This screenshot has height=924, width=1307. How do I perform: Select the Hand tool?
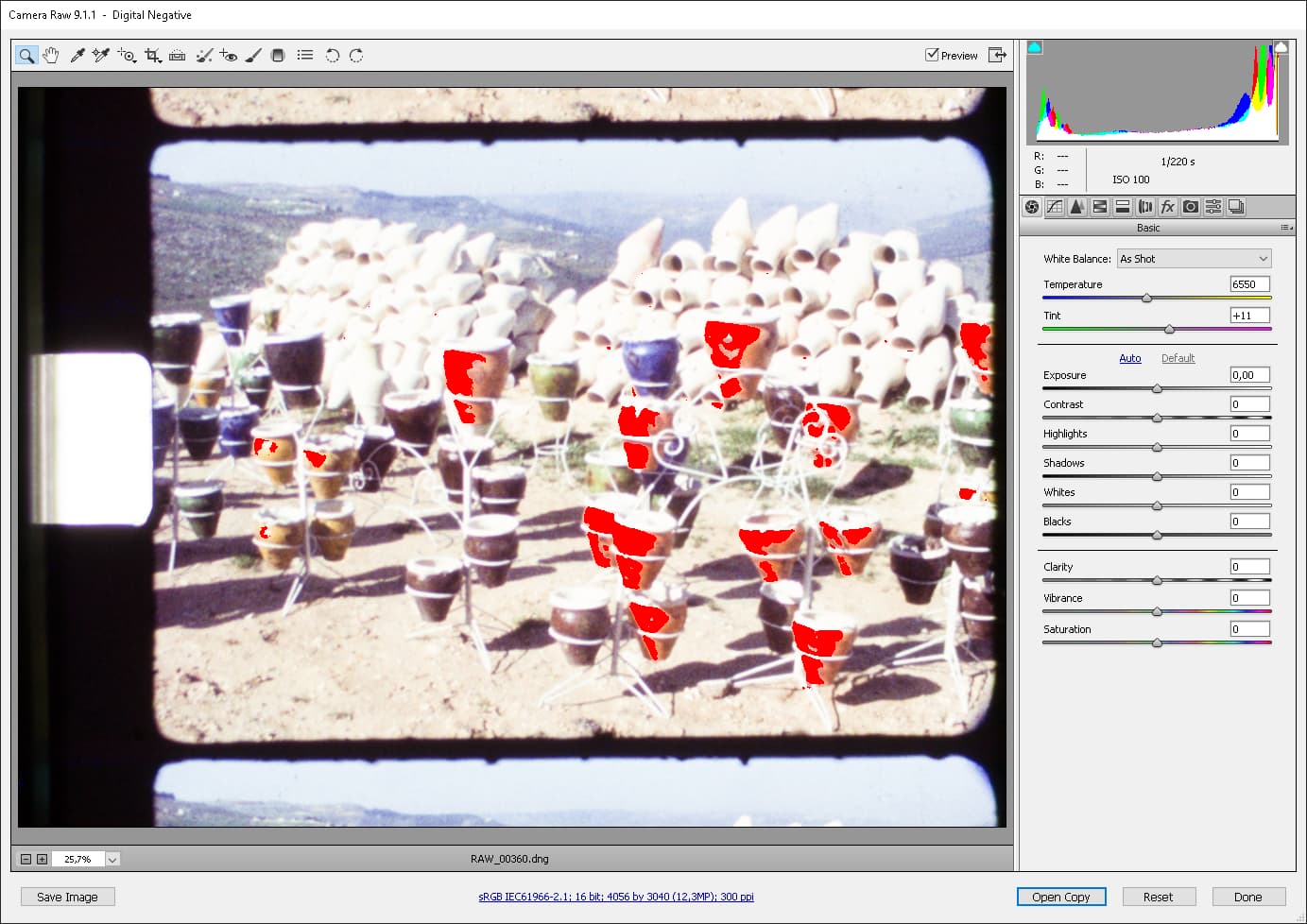51,56
